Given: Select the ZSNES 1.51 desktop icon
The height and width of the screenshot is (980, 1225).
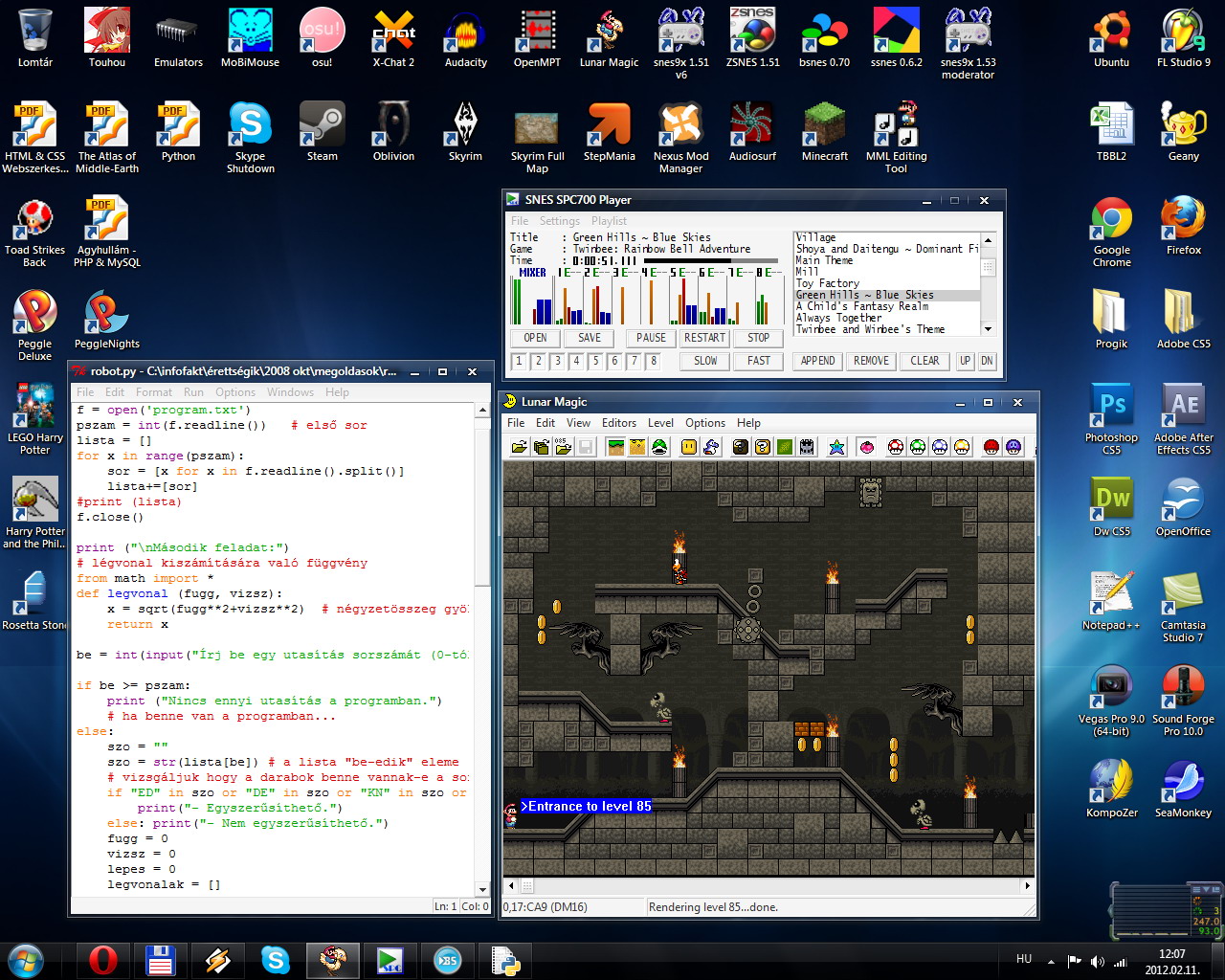Looking at the screenshot, I should 752,38.
